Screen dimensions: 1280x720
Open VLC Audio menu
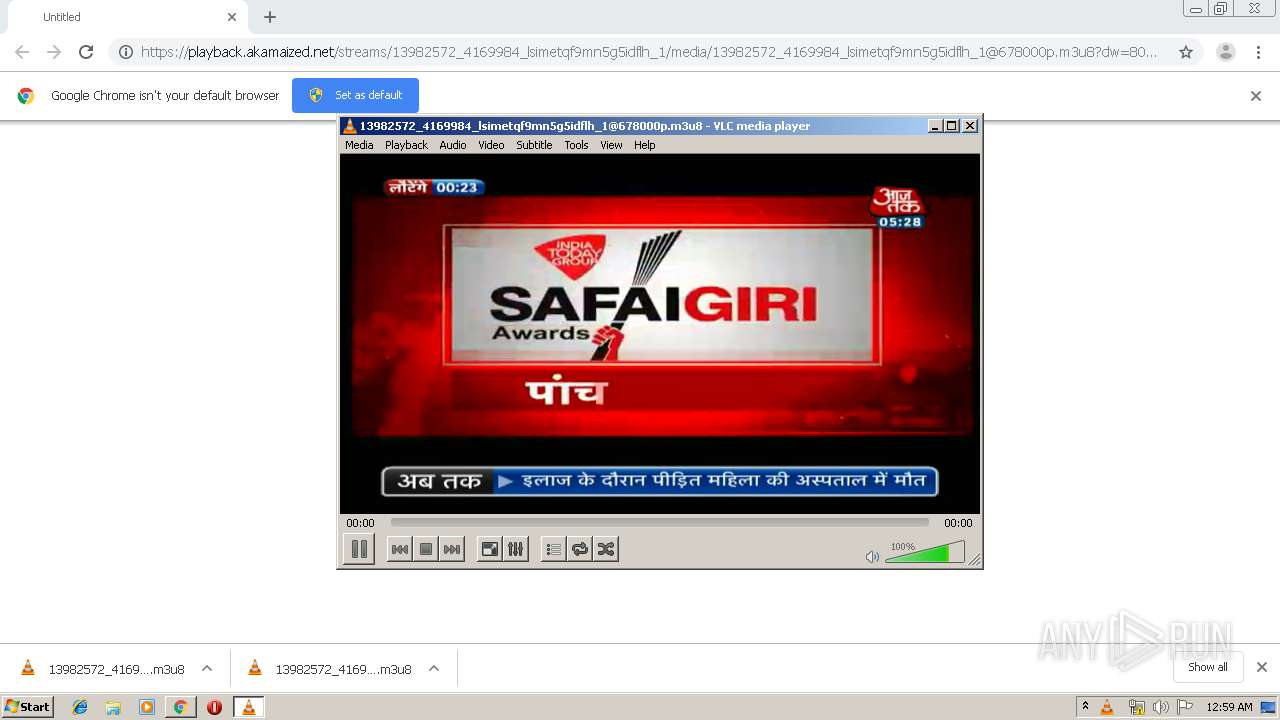[453, 145]
